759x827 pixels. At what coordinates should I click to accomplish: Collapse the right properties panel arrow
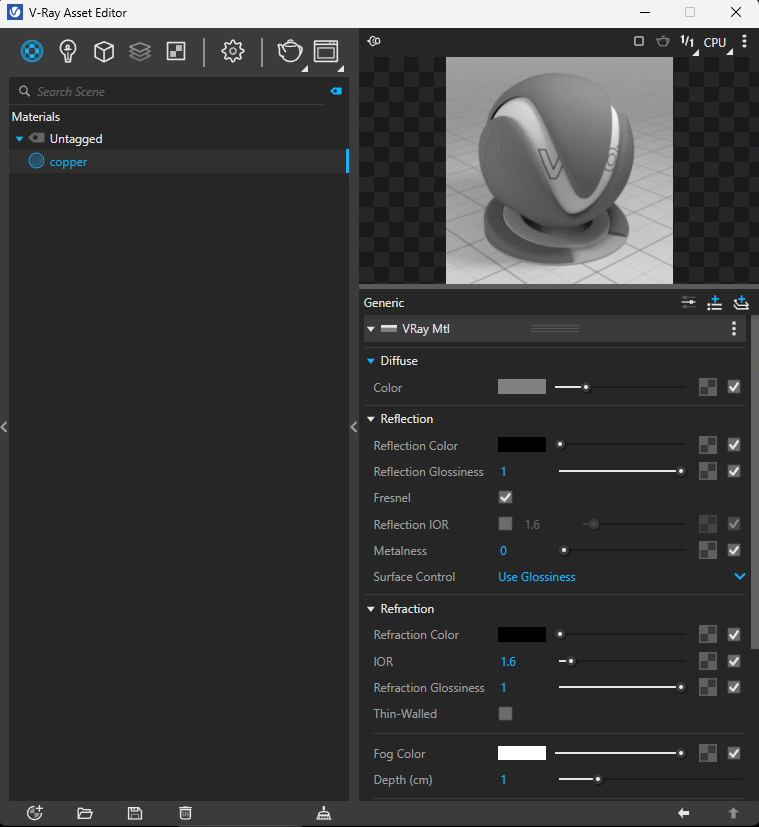[x=354, y=427]
